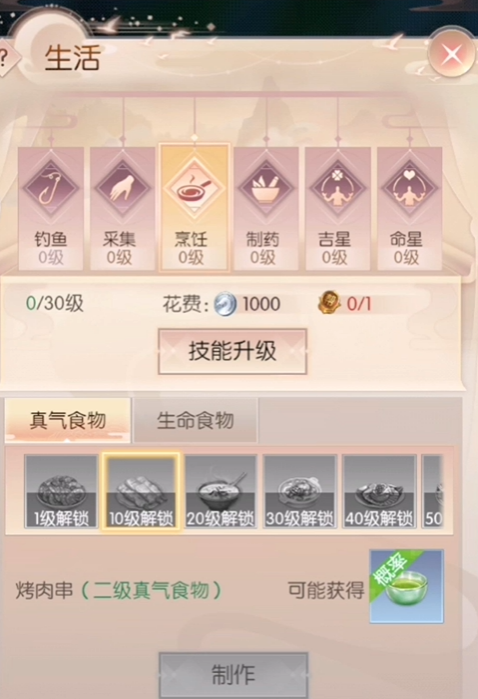Select the 10级解锁 roasted skewer thumbnail
Screen dimensions: 478x699
click(141, 491)
